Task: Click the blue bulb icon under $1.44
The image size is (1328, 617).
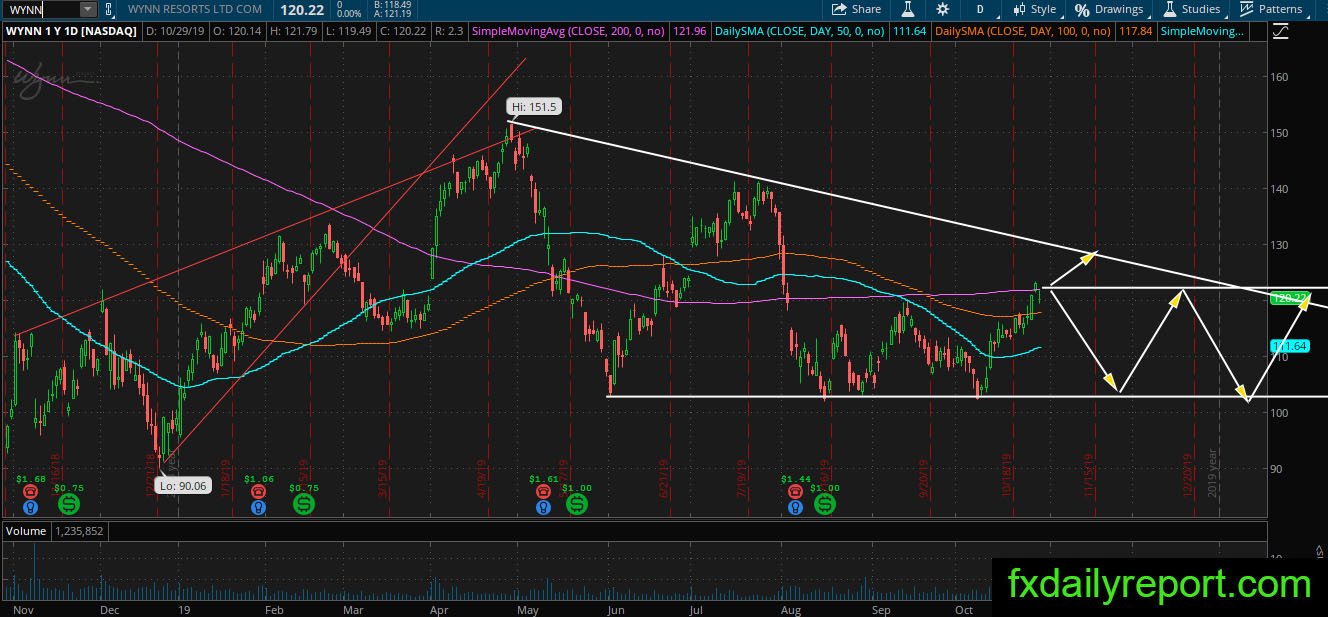Action: (794, 508)
